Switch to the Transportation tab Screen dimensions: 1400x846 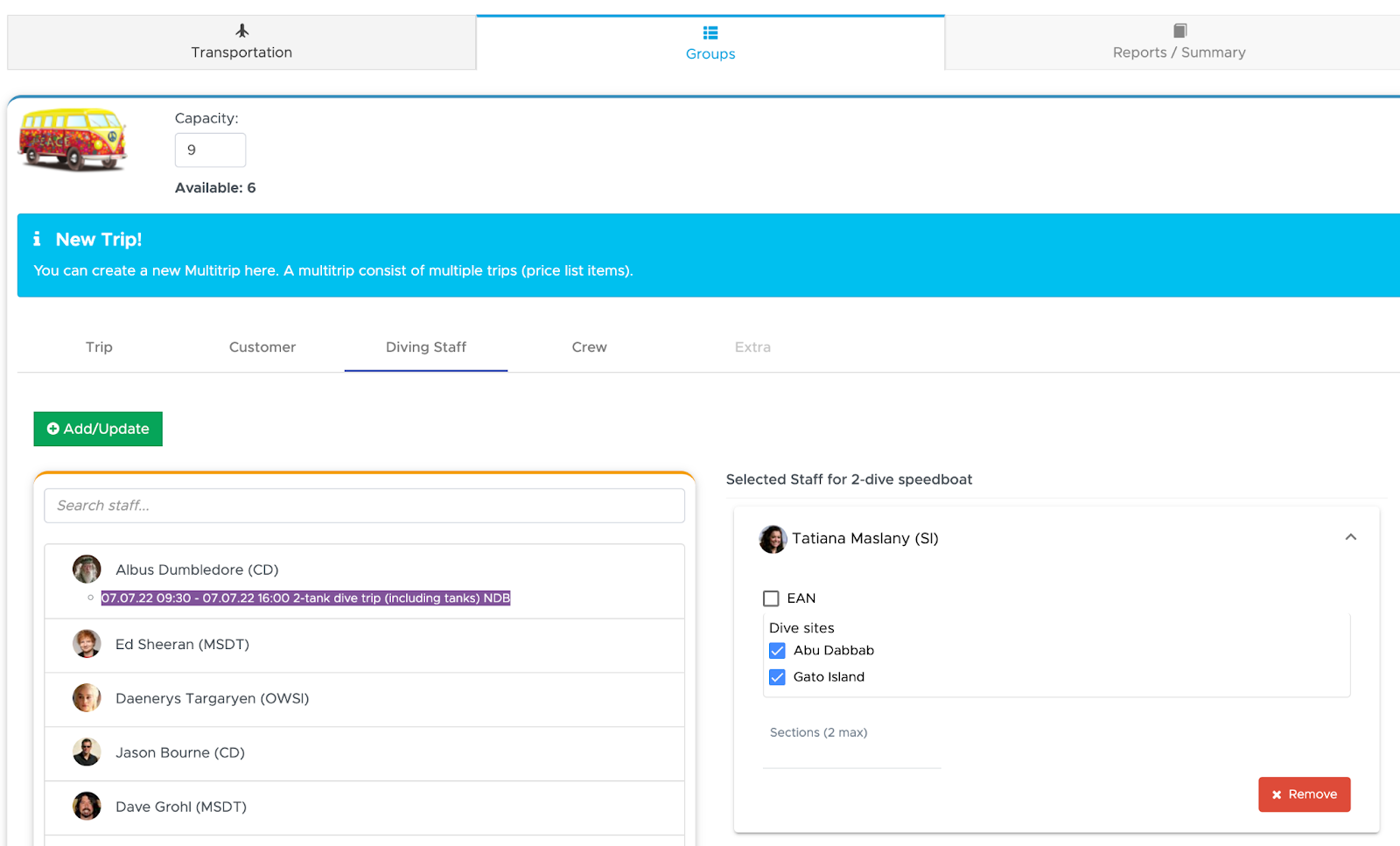(x=241, y=42)
